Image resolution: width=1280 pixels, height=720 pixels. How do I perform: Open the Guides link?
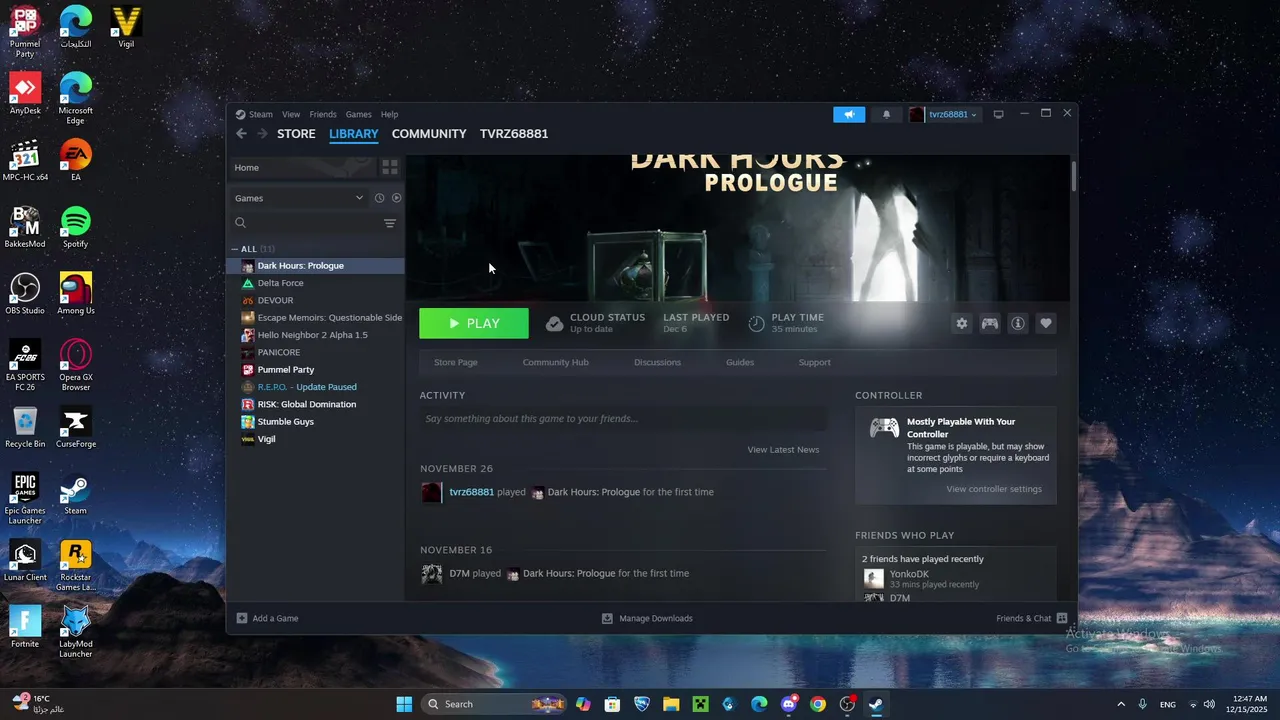click(740, 362)
